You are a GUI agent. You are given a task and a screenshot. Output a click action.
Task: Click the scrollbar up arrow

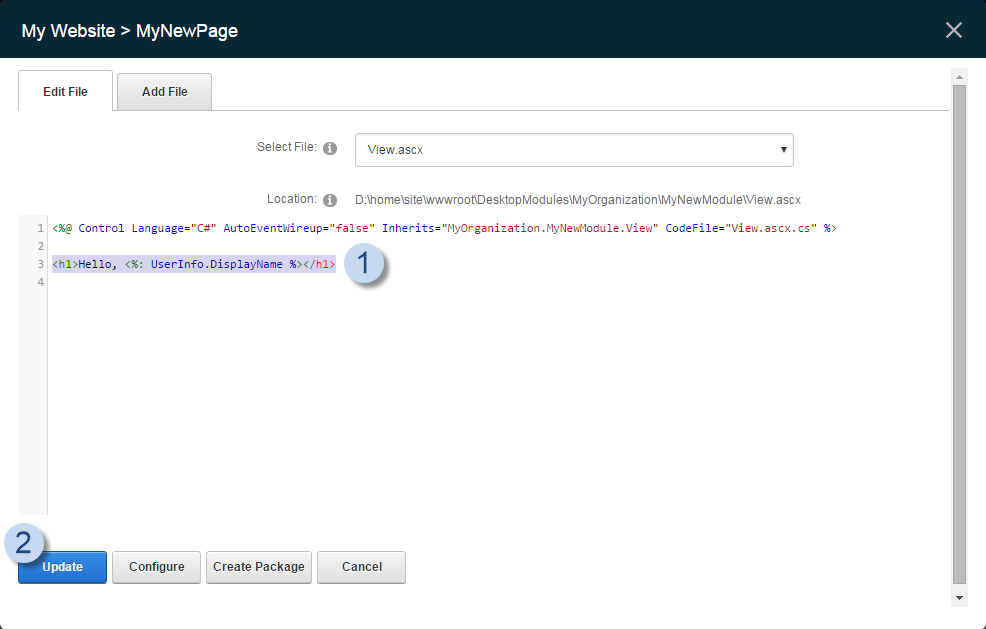click(959, 77)
